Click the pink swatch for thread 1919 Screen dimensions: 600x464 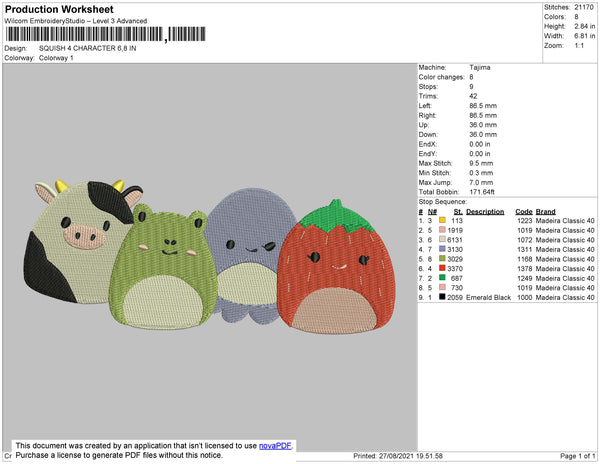[442, 230]
